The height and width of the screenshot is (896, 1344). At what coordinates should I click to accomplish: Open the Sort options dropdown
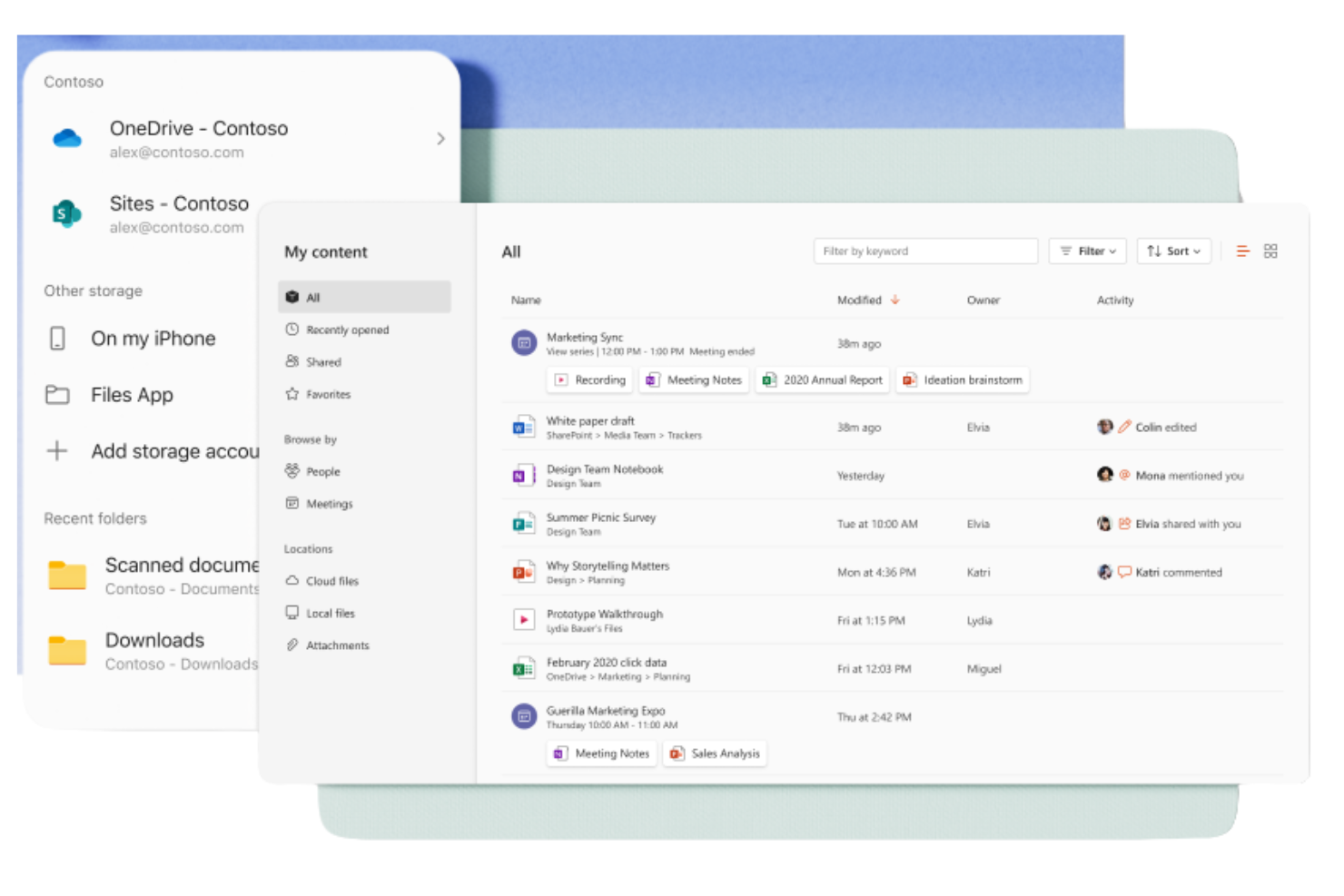click(1173, 251)
